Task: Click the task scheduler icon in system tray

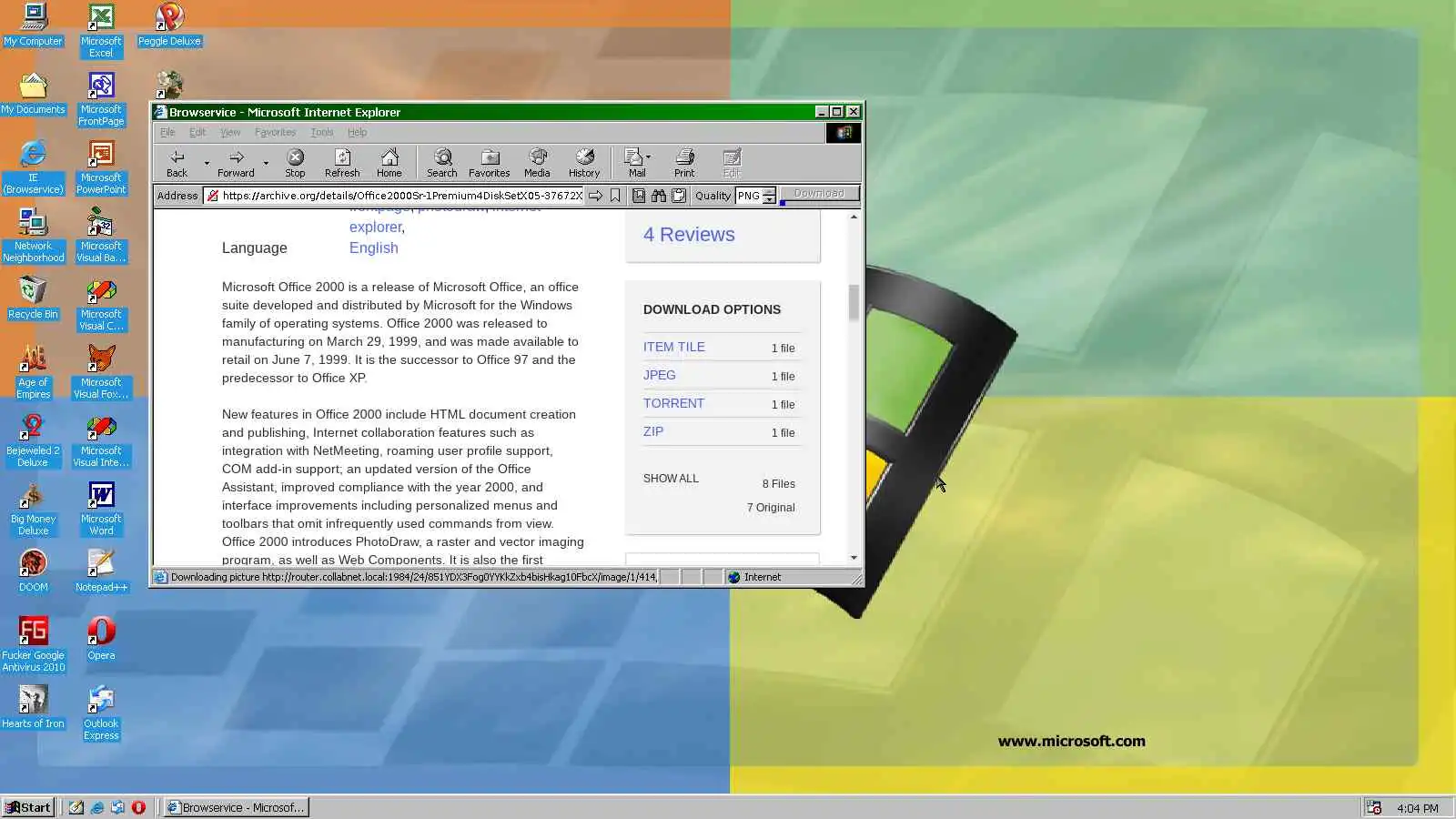Action: 1373,808
